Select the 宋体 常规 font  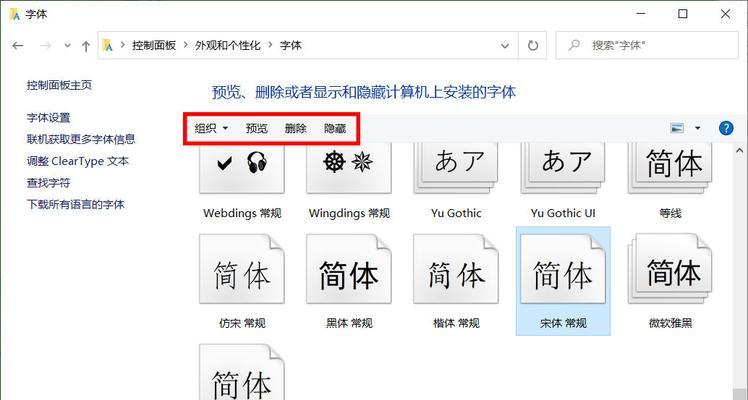563,281
